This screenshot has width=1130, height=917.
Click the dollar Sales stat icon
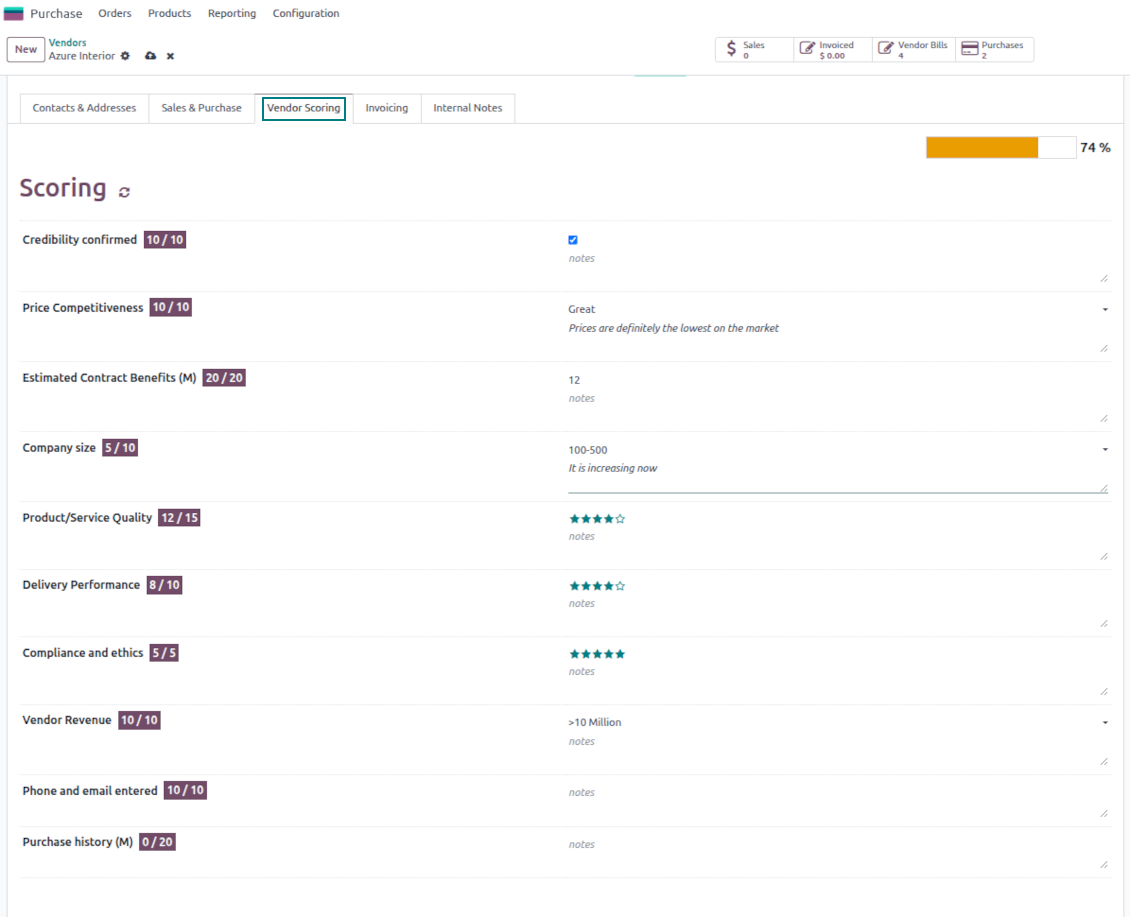click(x=731, y=49)
